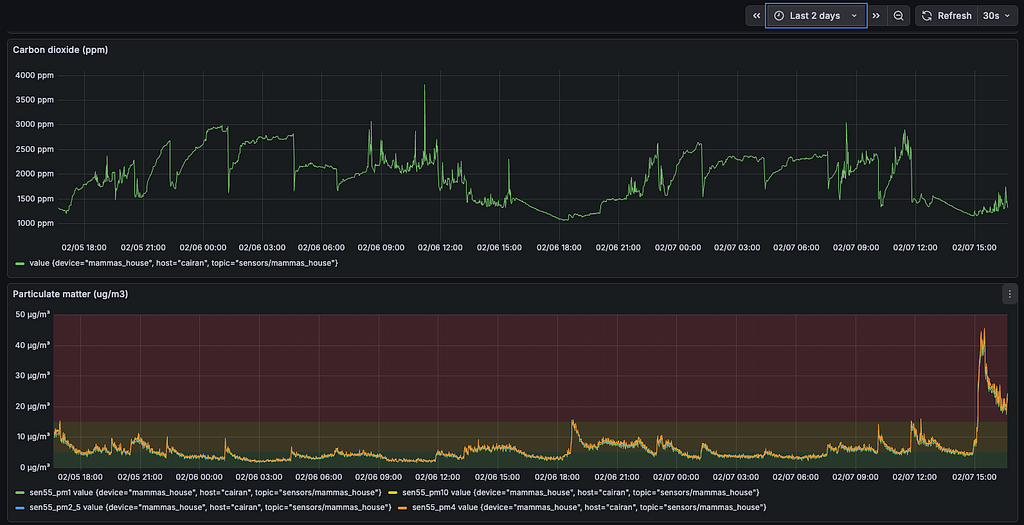Viewport: 1024px width, 525px height.
Task: Shift time range backward with double-left arrows
Action: [x=756, y=16]
